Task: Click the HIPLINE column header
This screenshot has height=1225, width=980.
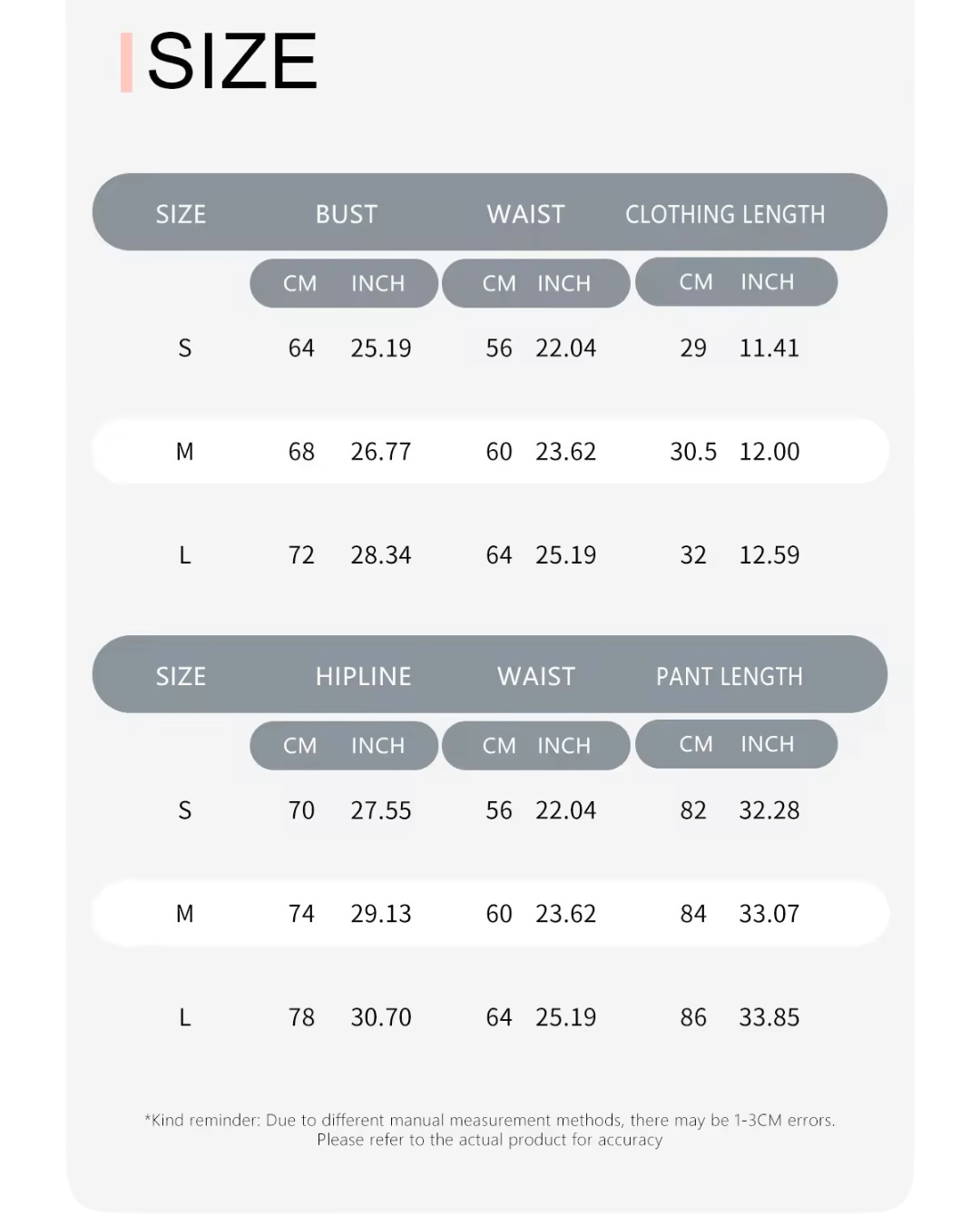Action: 363,676
